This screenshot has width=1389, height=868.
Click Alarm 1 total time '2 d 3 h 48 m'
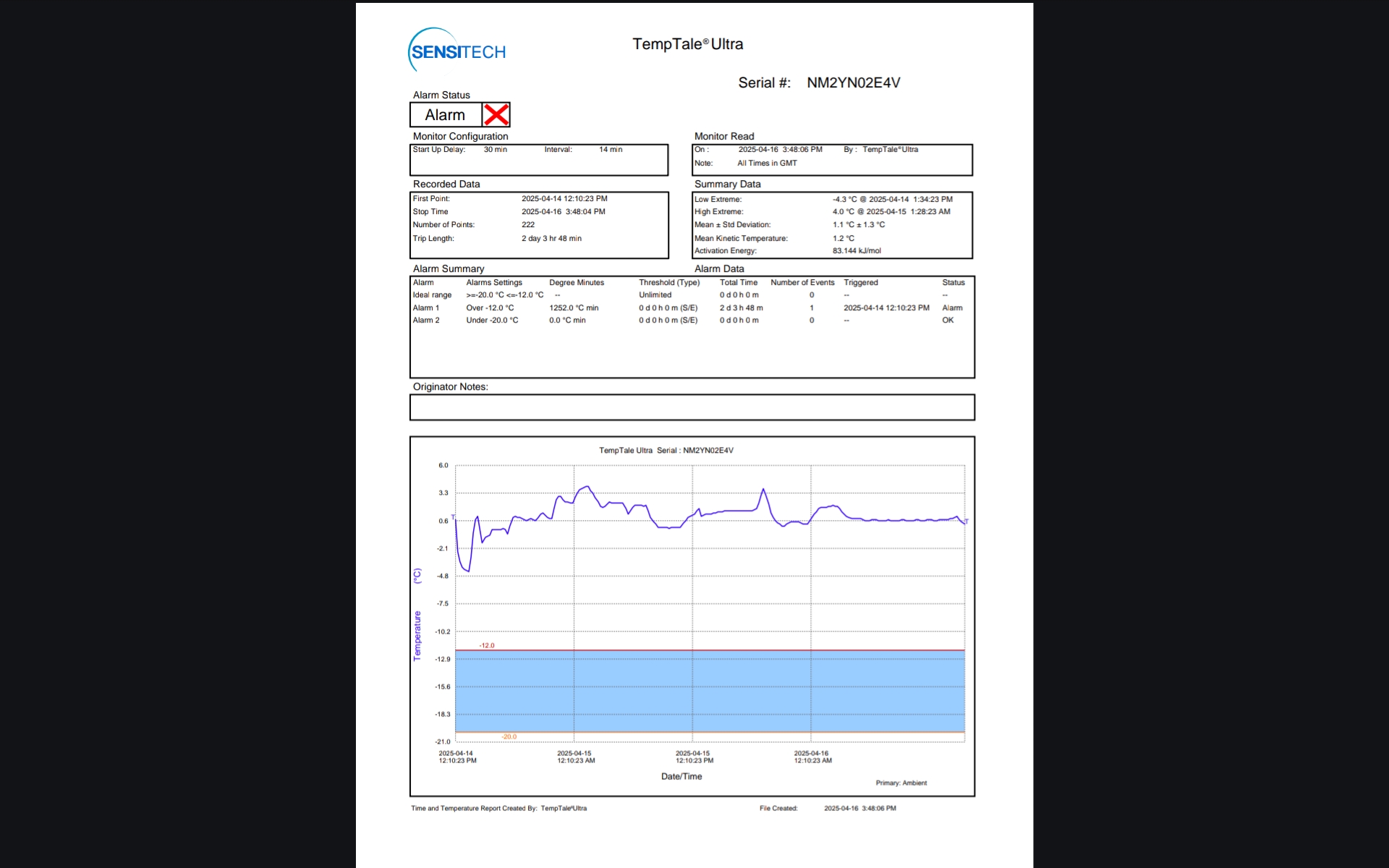pyautogui.click(x=741, y=308)
